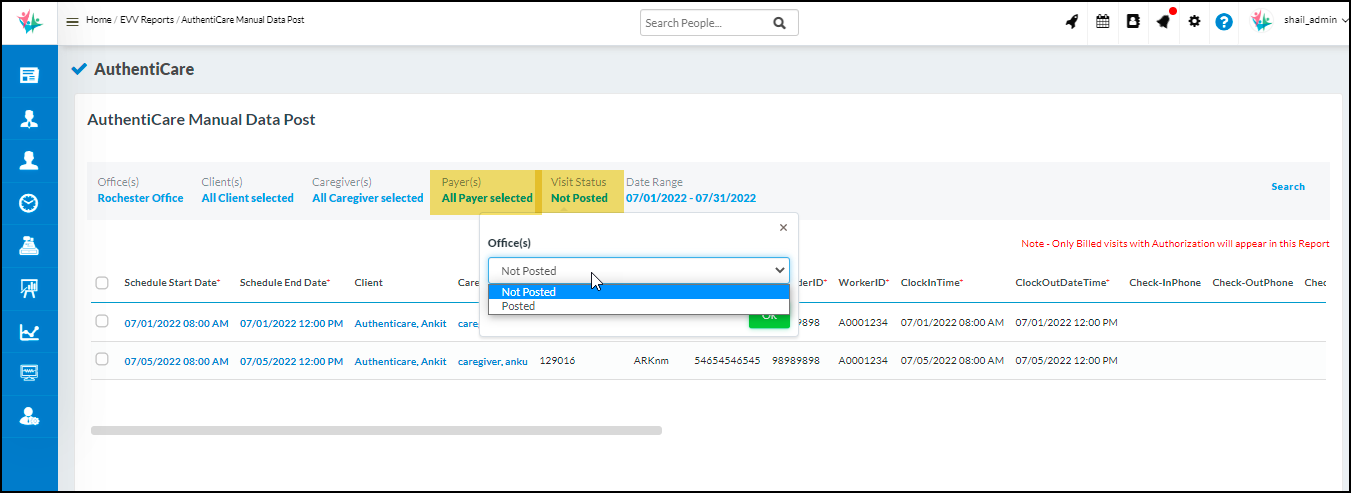Open the line chart icon in sidebar
This screenshot has width=1351, height=493.
click(29, 332)
